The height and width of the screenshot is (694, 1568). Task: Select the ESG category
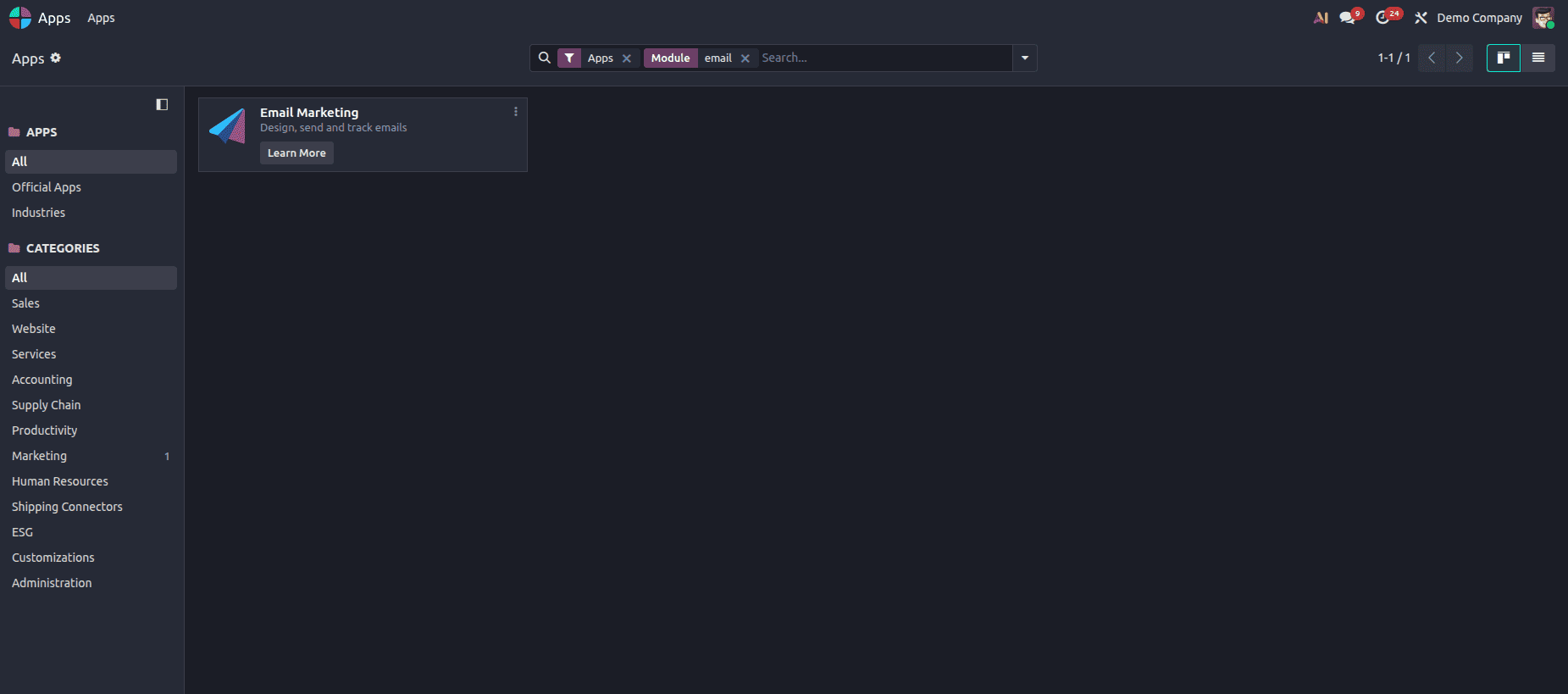[91, 532]
